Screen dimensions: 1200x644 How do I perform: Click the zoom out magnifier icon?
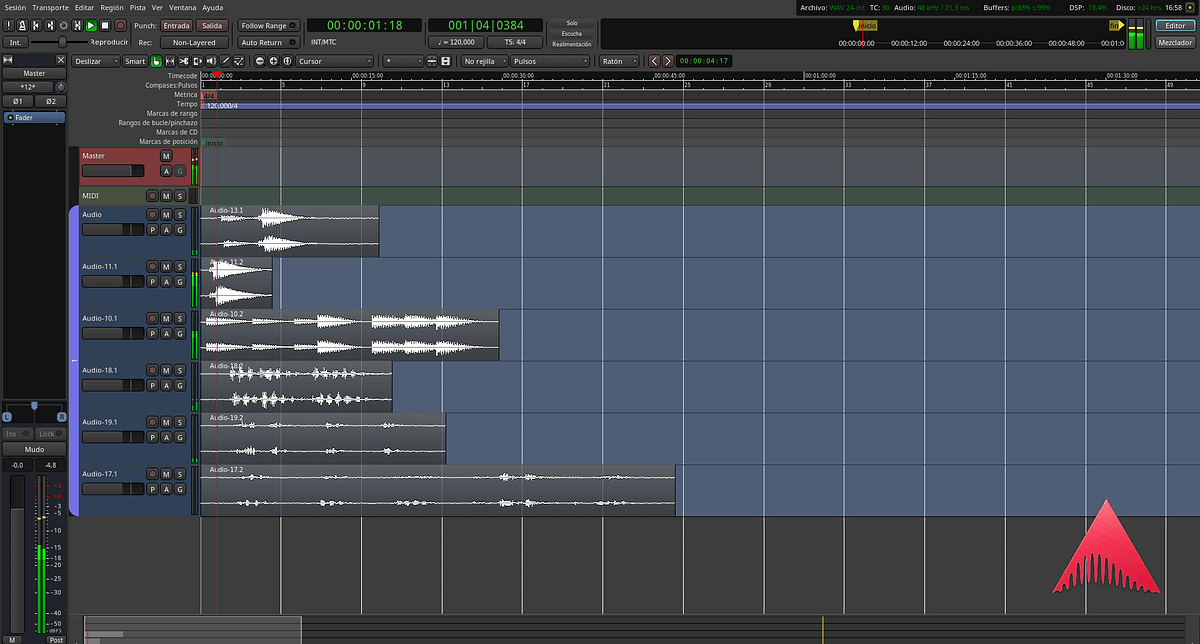(259, 61)
